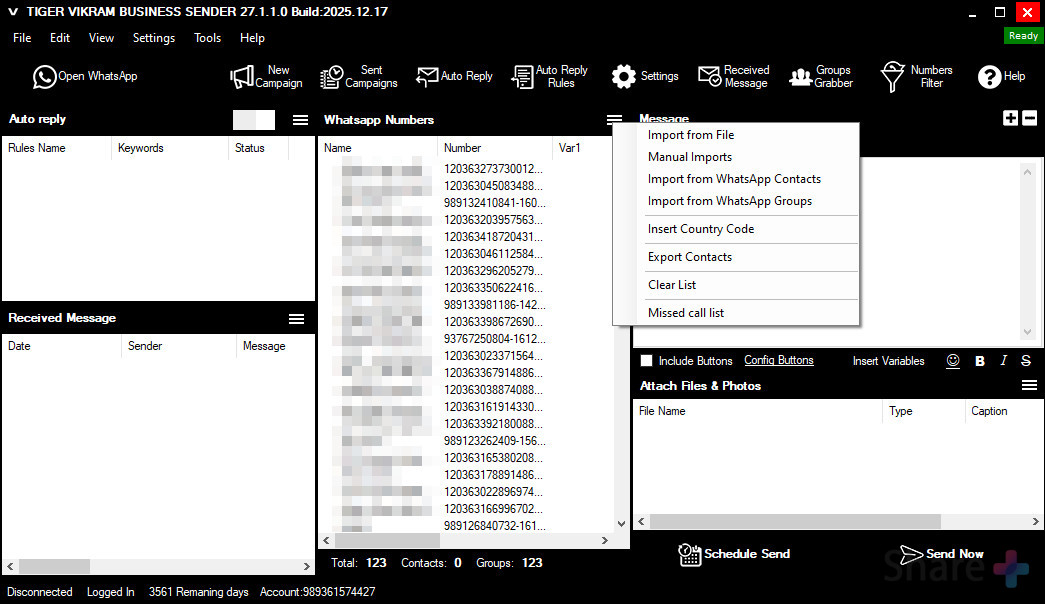
Task: Open the File menu
Action: point(22,38)
